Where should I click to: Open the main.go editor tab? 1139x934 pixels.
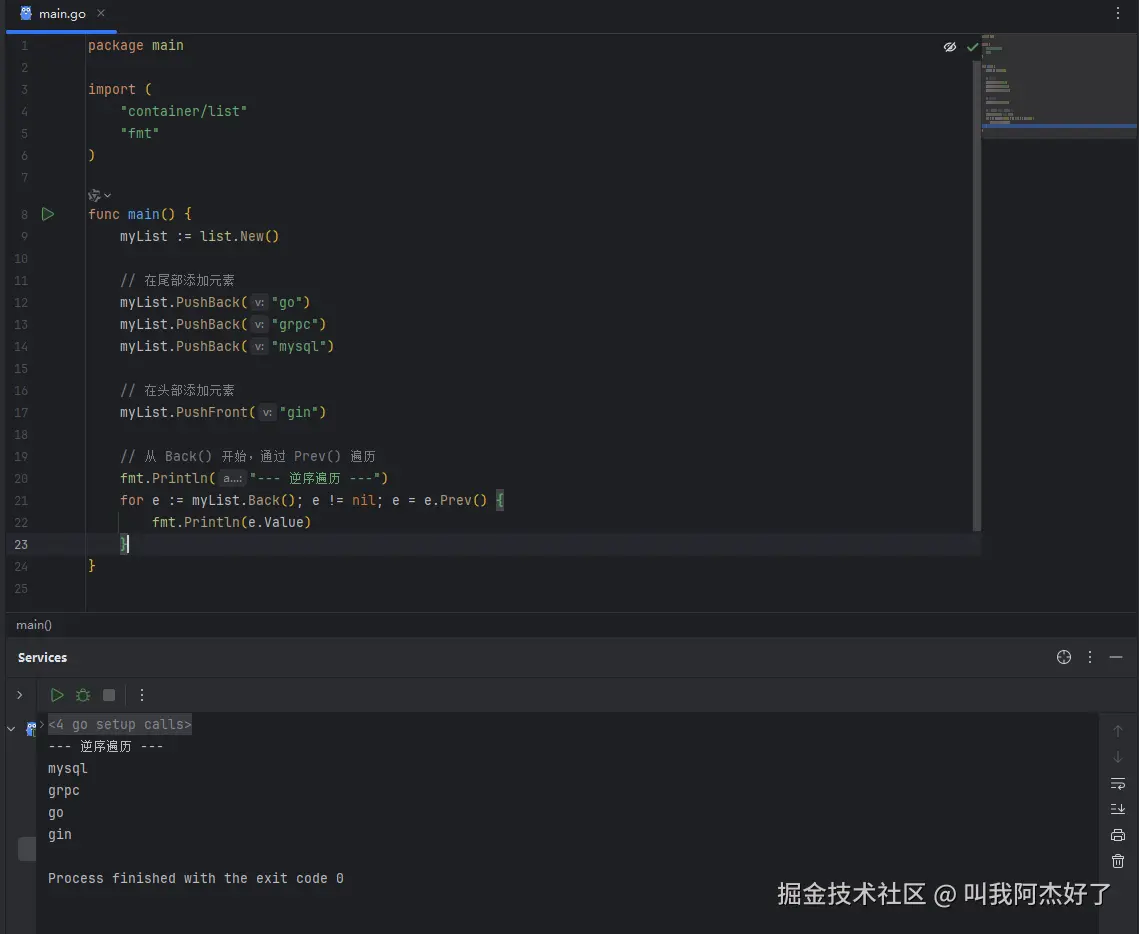coord(62,14)
